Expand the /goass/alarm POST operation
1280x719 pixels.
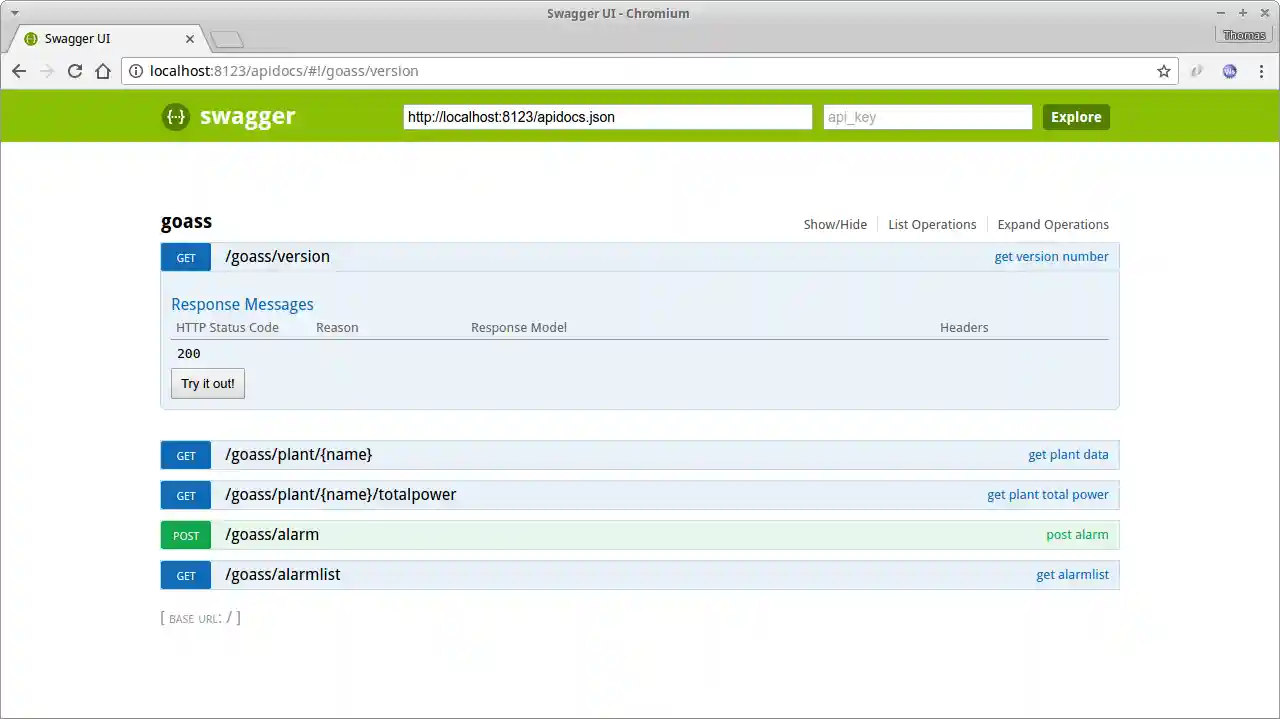271,534
